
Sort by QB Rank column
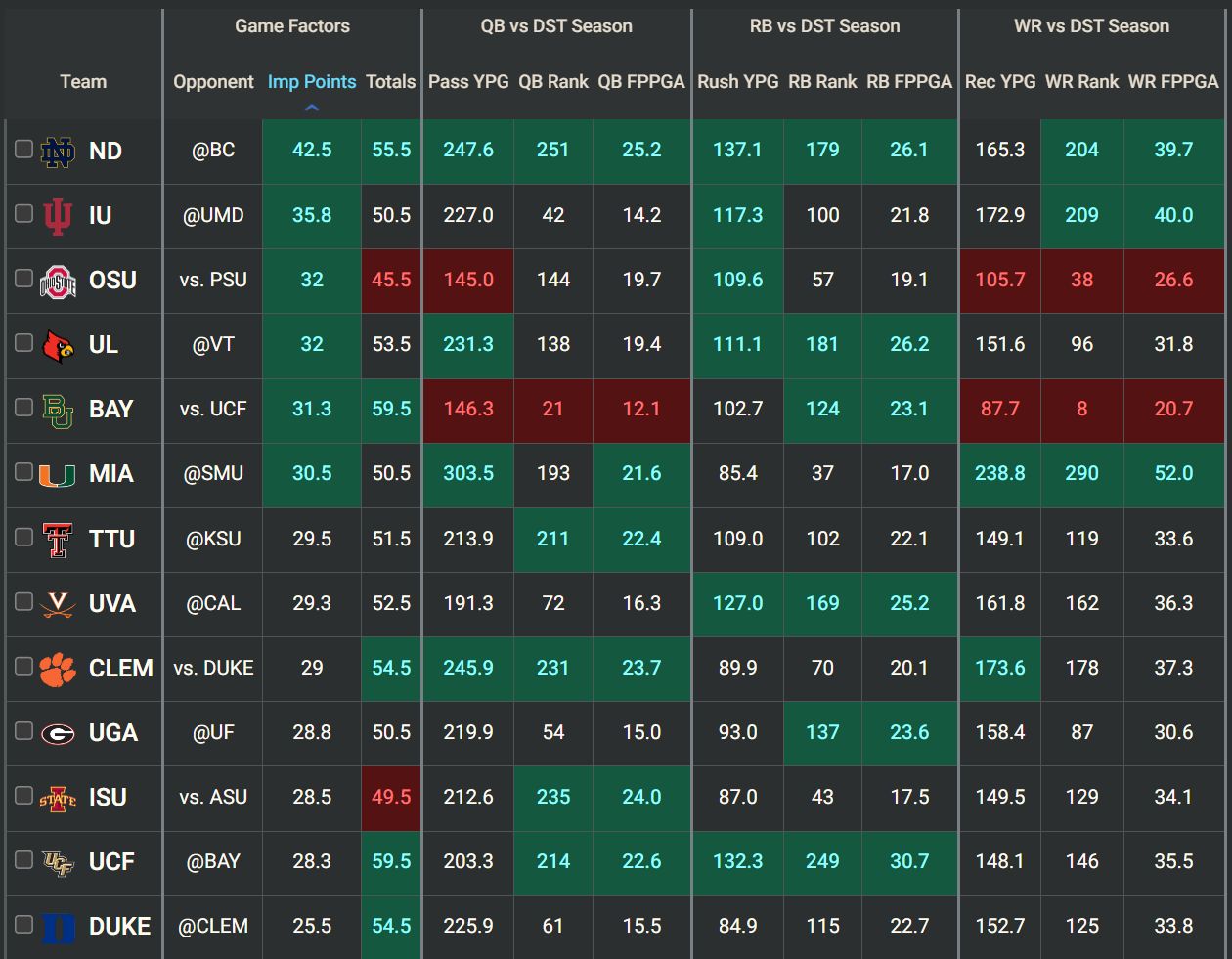click(553, 82)
